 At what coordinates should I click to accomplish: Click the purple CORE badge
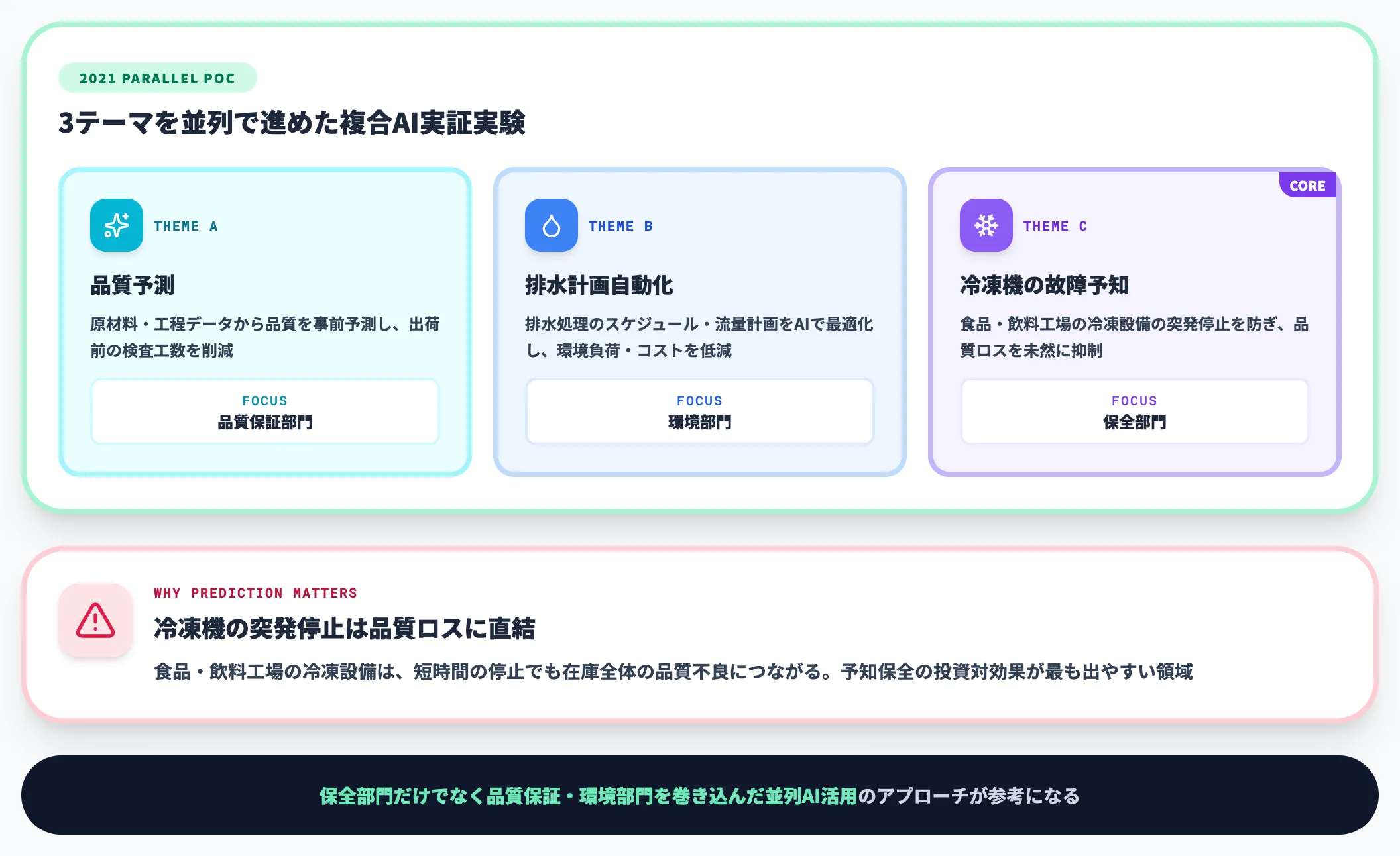1307,186
